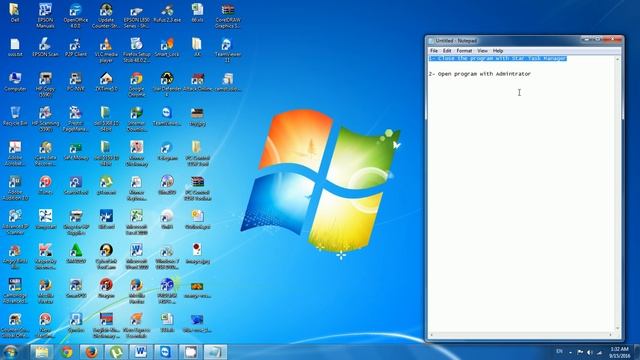Viewport: 640px width, 360px height.
Task: Open the network status tray icon
Action: pyautogui.click(x=600, y=352)
